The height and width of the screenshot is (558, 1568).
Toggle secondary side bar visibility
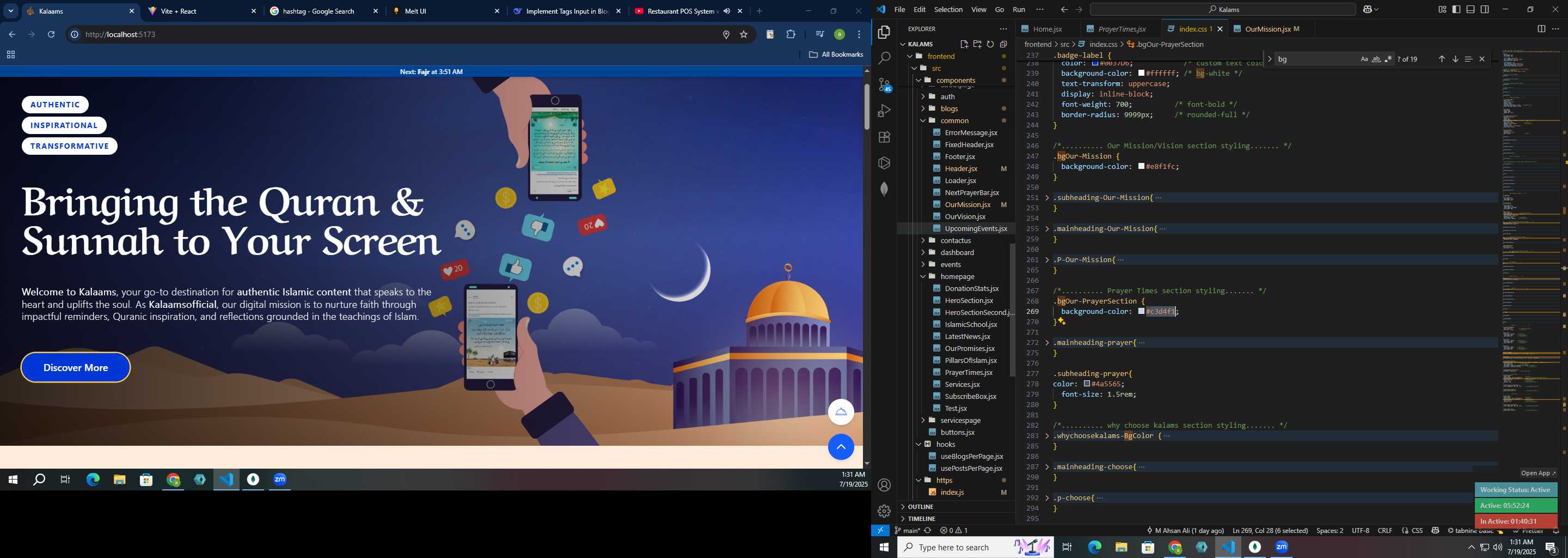coord(1485,10)
